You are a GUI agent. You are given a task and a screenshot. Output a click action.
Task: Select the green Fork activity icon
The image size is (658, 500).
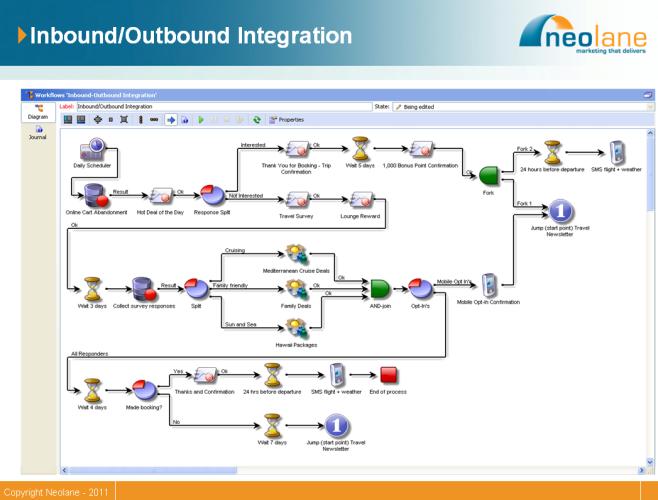(x=488, y=175)
